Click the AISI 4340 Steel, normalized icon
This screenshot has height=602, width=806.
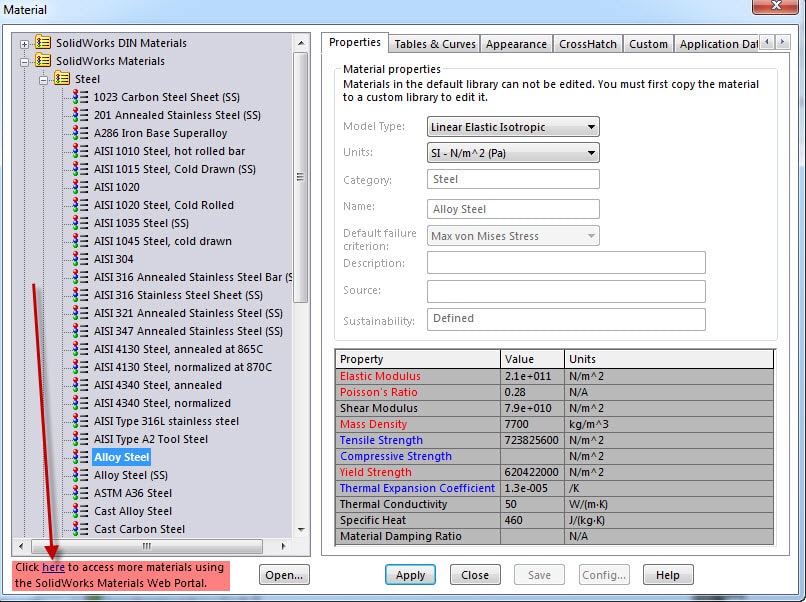[x=80, y=403]
